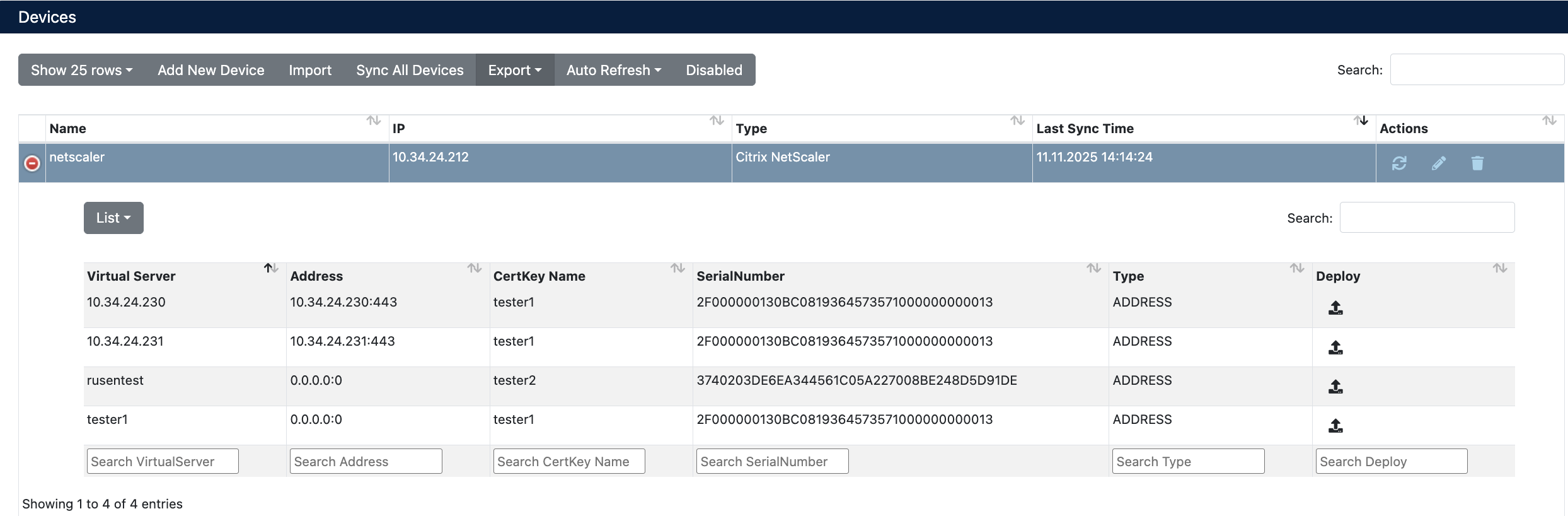
Task: Open the Show 25 rows dropdown
Action: coord(82,70)
